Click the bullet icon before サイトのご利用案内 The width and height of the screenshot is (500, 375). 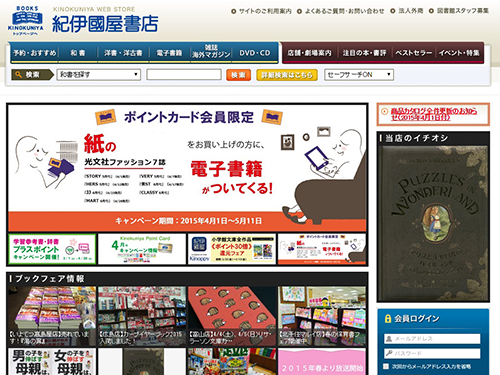pyautogui.click(x=234, y=11)
